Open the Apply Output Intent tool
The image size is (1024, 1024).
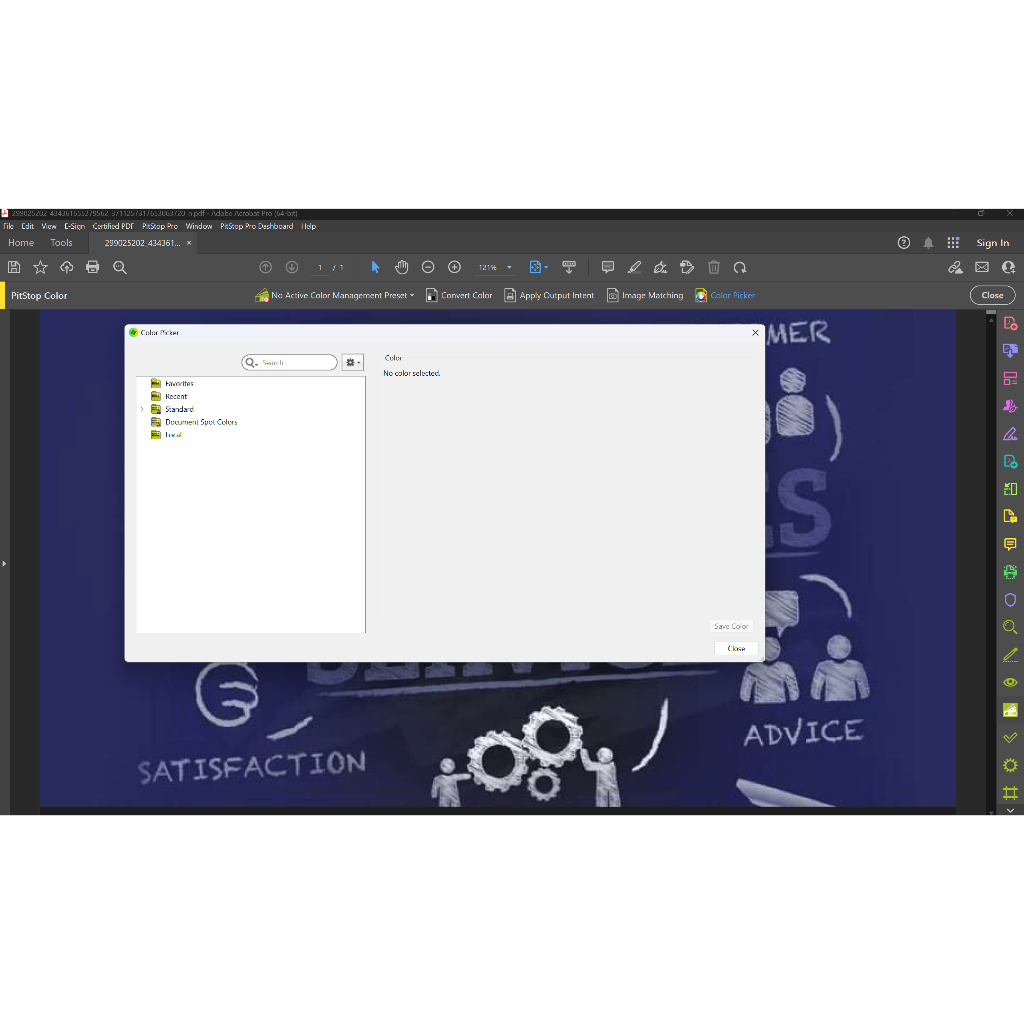[x=510, y=295]
